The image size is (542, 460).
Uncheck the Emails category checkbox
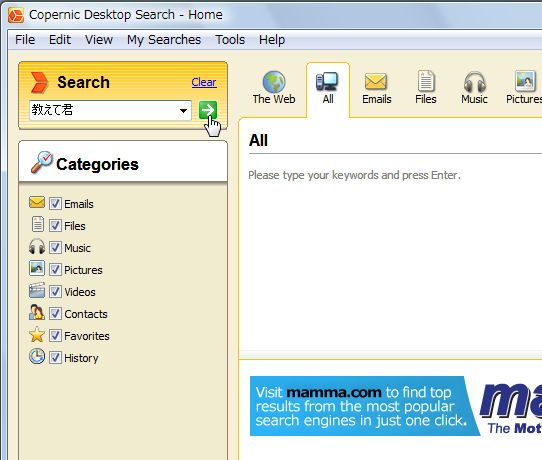tap(55, 204)
